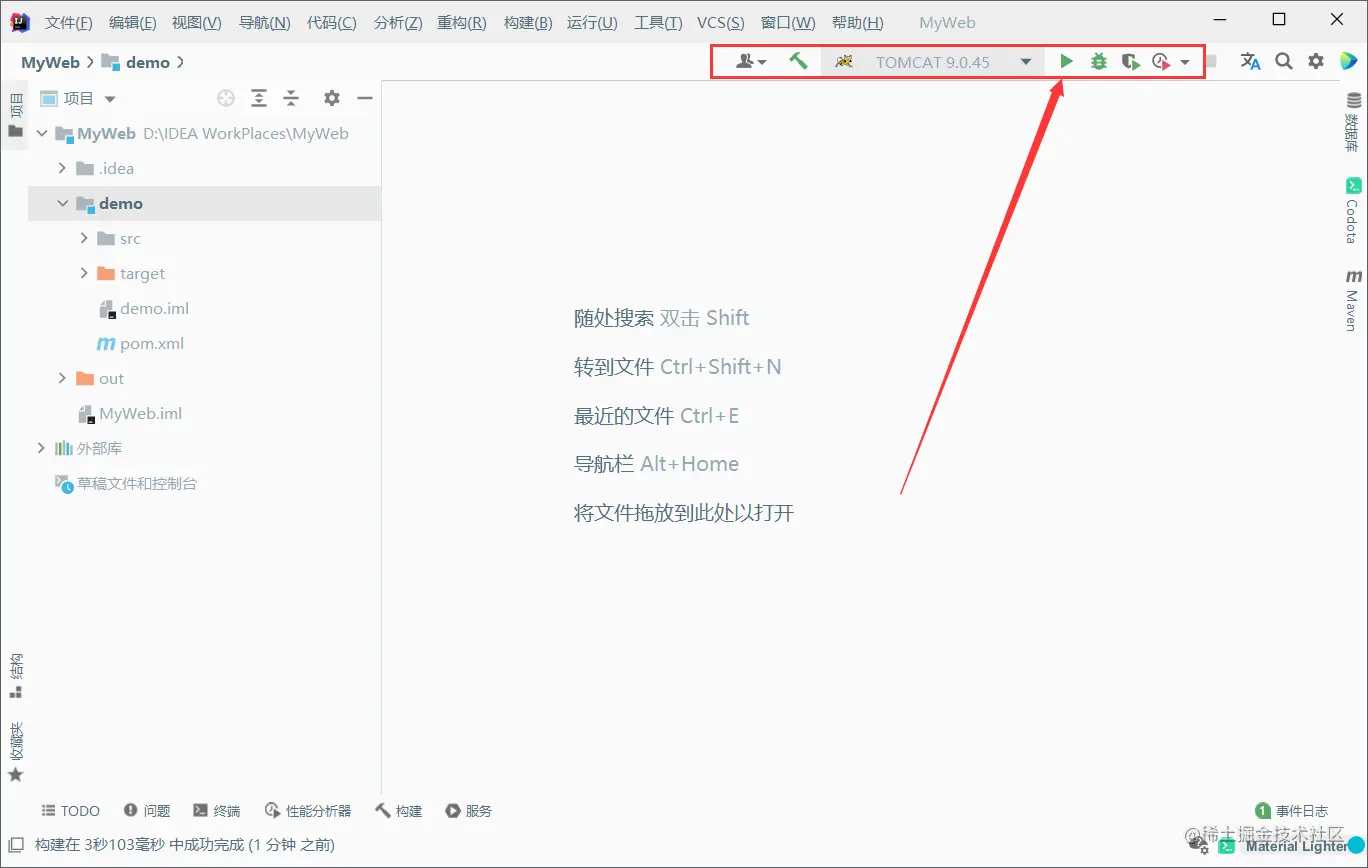Open the TODO tool window
Image resolution: width=1368 pixels, height=868 pixels.
click(x=70, y=811)
